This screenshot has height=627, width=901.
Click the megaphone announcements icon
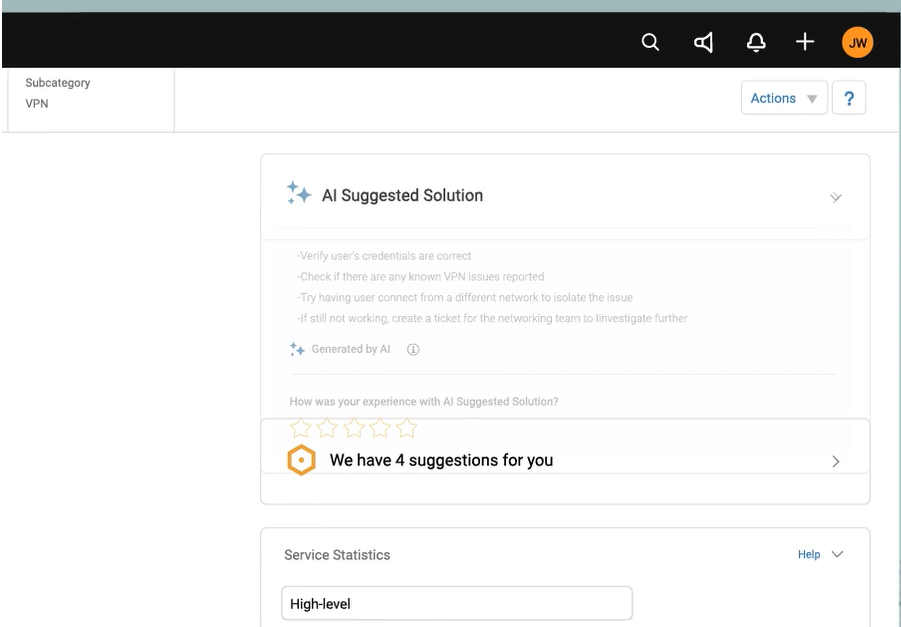click(704, 42)
